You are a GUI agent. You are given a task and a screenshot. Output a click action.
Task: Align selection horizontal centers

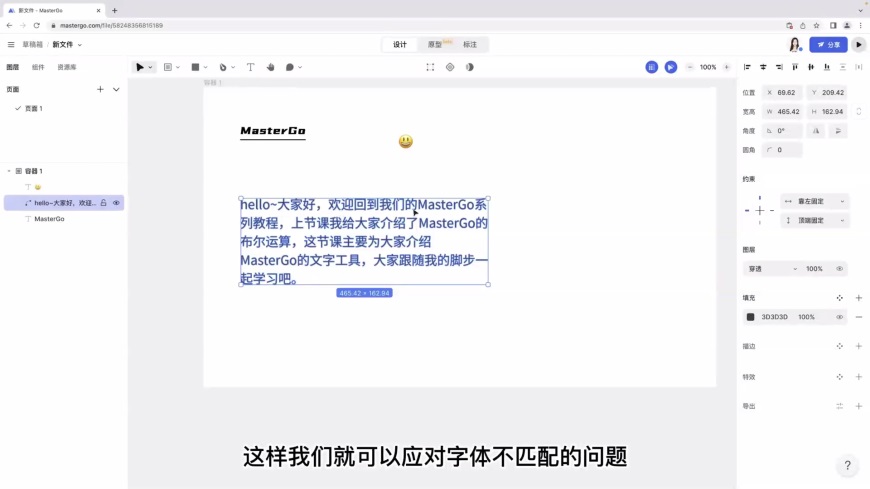coord(763,67)
